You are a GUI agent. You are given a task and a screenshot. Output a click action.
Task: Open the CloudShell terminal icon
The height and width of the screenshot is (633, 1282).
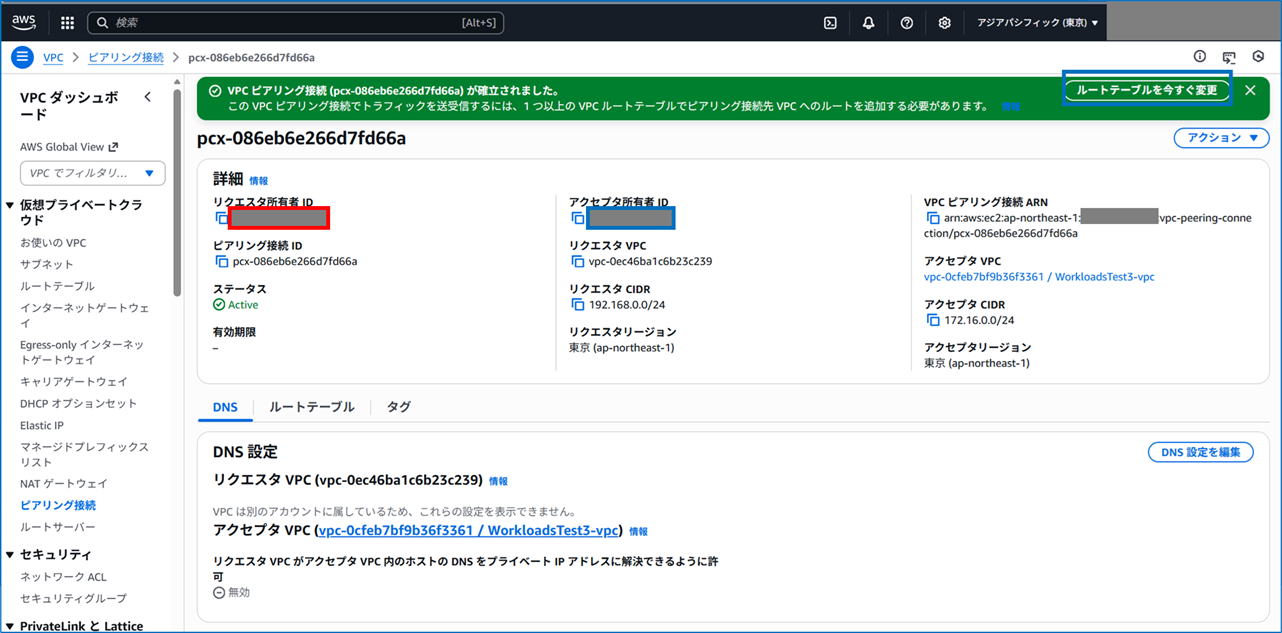[829, 22]
